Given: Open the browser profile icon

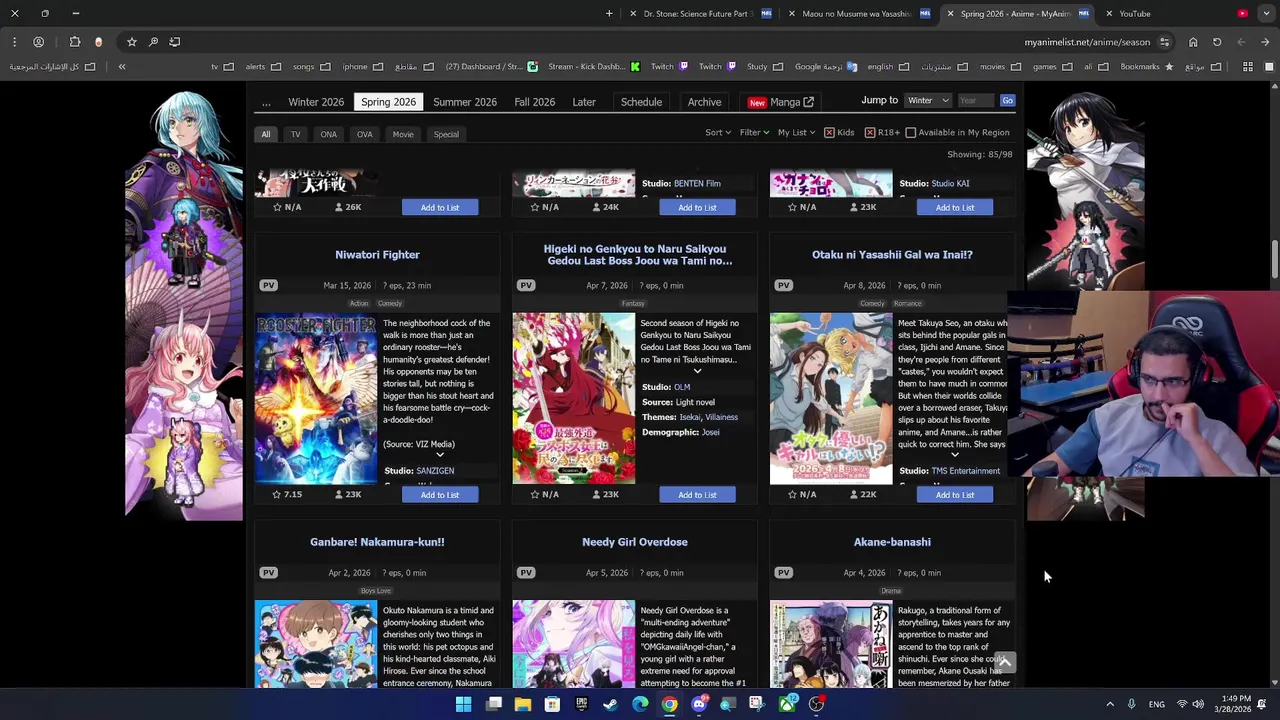Looking at the screenshot, I should (38, 42).
